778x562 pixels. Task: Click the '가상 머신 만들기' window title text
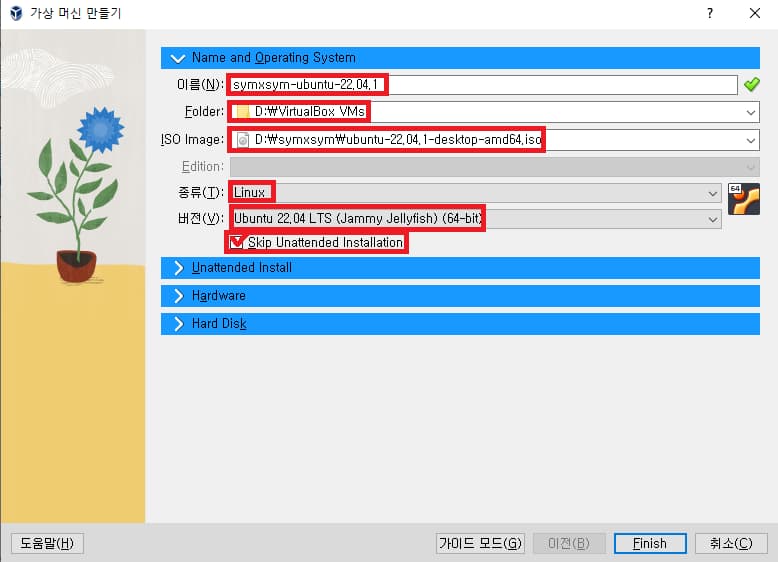(x=75, y=13)
